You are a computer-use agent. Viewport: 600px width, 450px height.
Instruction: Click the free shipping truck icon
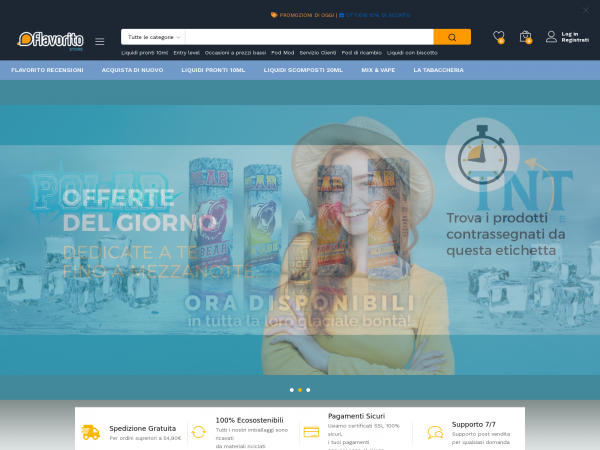point(91,432)
